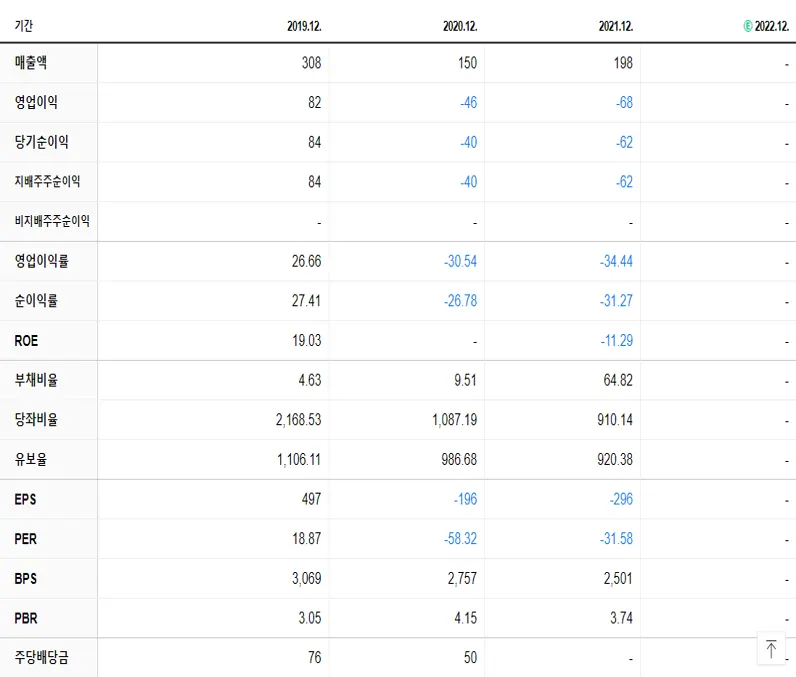Click the 3.05 PBR value
The image size is (796, 677).
pyautogui.click(x=310, y=618)
